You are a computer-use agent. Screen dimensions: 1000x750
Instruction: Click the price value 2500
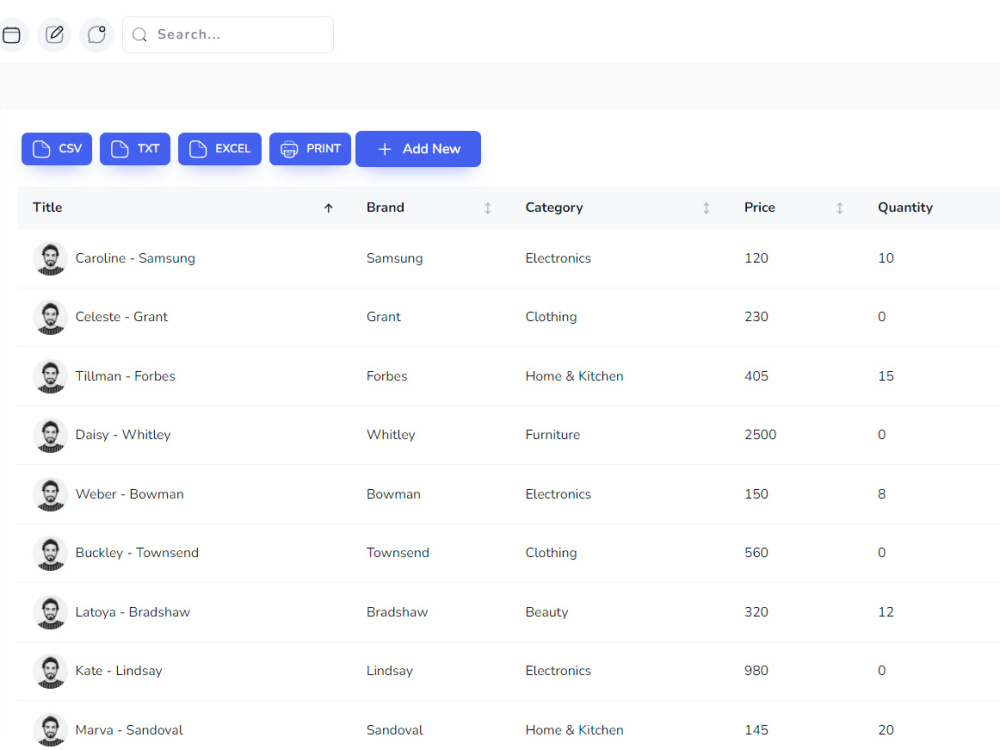pos(760,435)
